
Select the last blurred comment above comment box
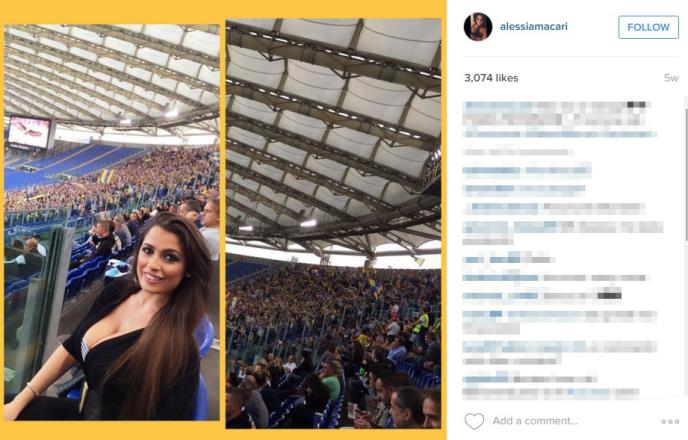[x=551, y=386]
